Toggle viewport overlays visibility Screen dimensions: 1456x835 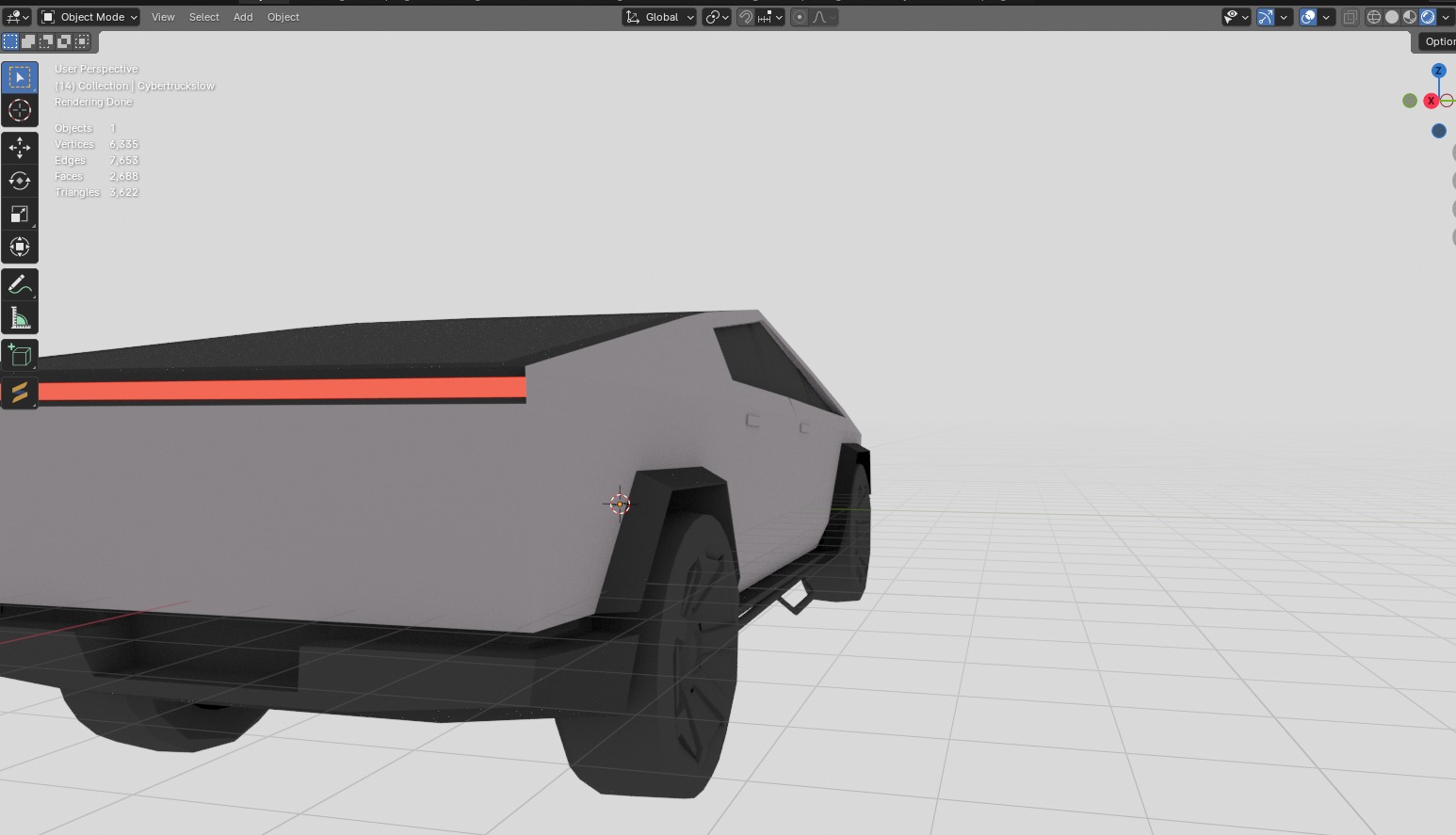click(1308, 17)
